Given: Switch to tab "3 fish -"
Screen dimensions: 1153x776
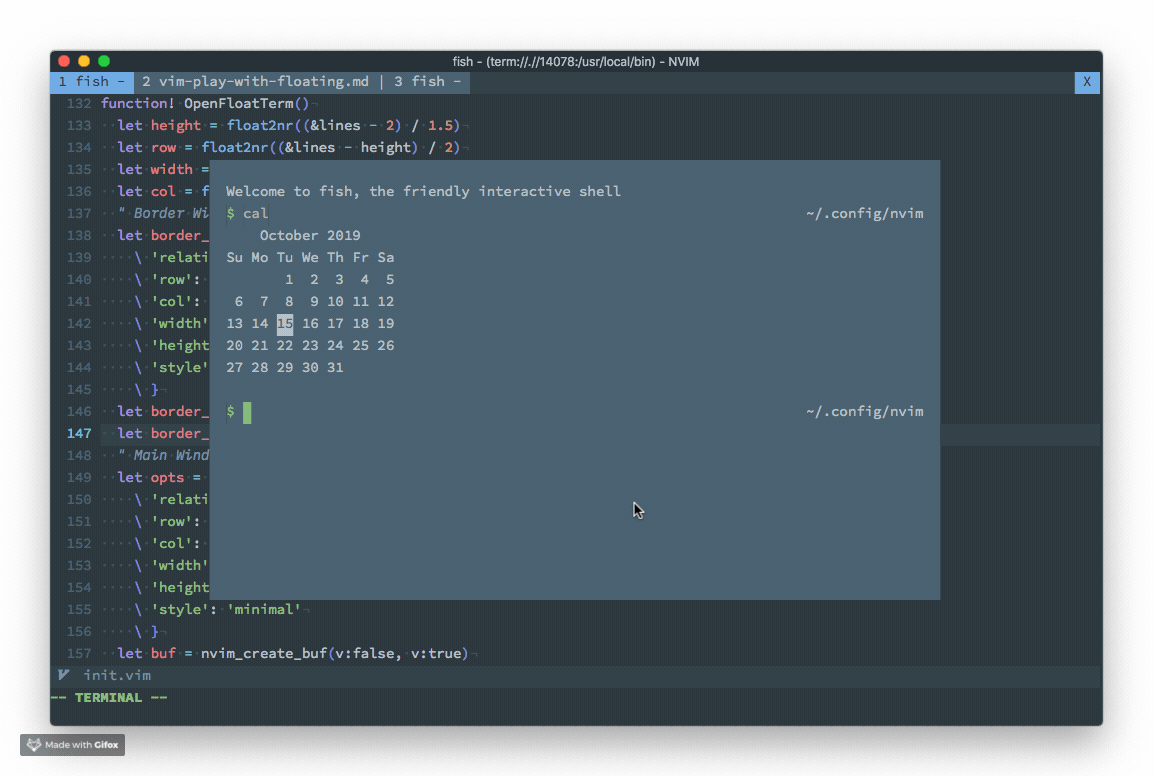Looking at the screenshot, I should (x=428, y=82).
